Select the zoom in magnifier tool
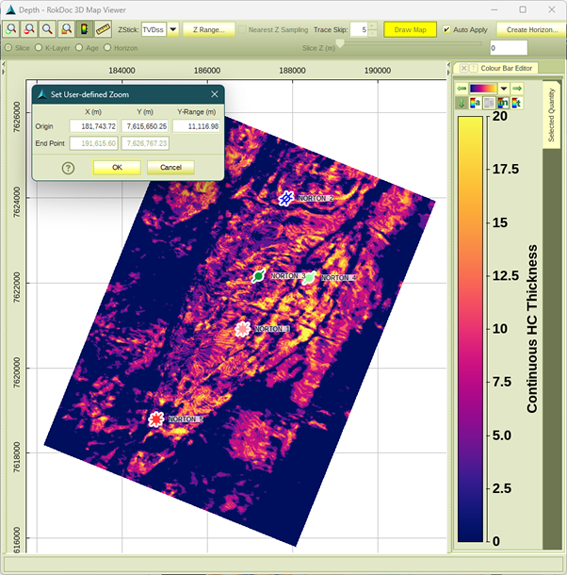 tap(11, 29)
